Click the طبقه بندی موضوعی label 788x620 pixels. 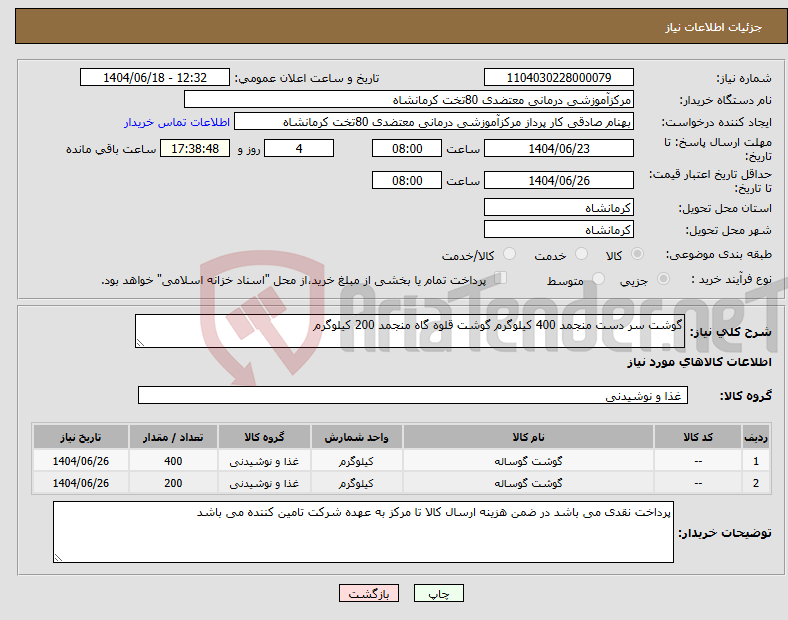(x=719, y=254)
